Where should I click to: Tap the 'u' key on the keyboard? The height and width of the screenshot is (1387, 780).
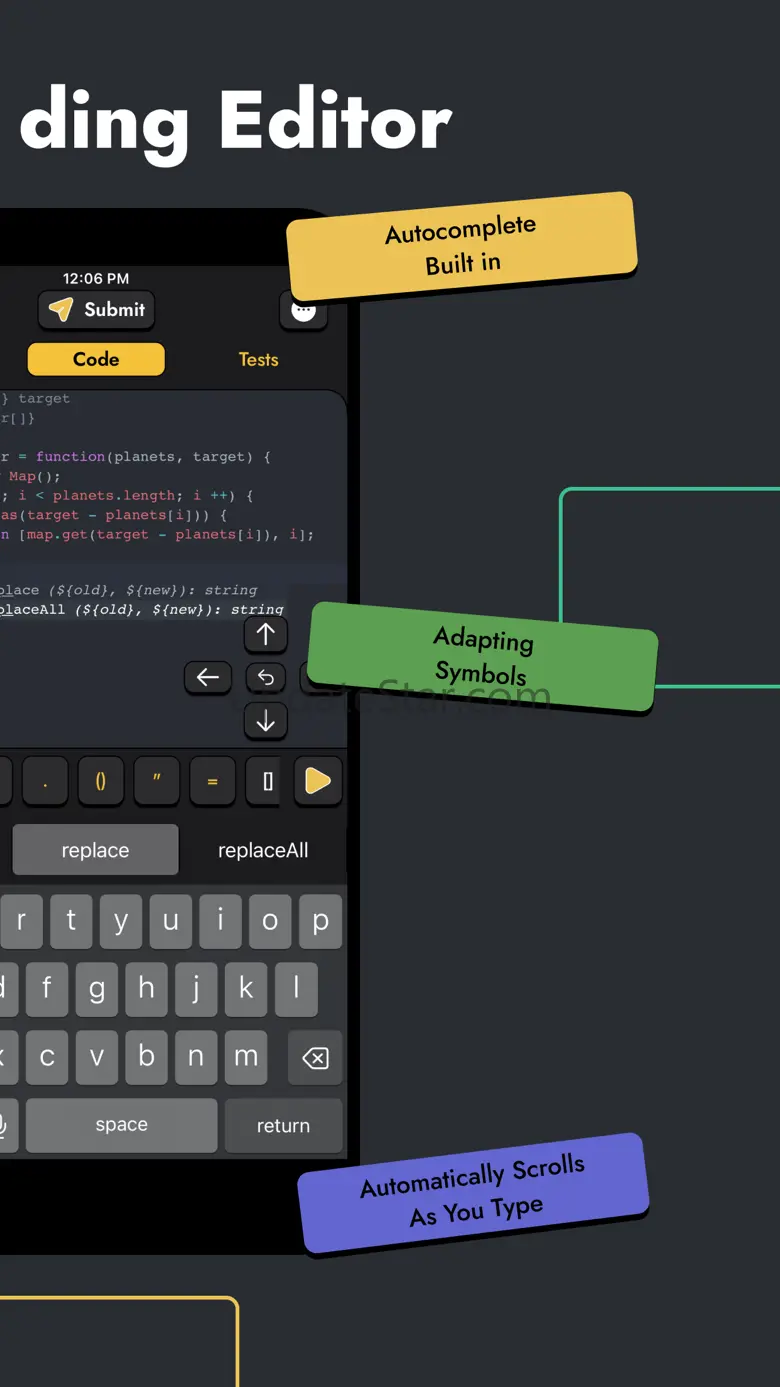pos(171,920)
